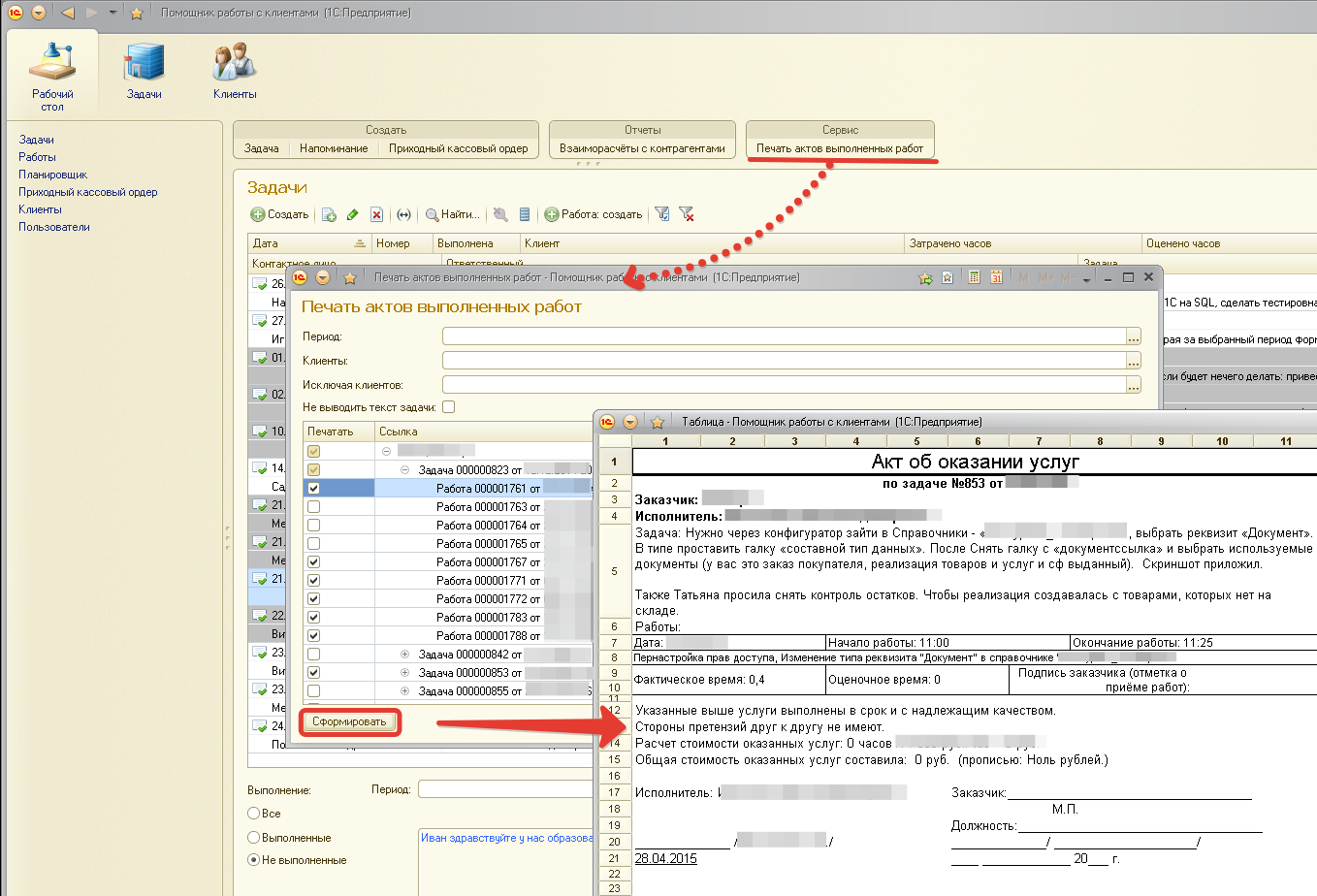
Task: Open the Планировщик link in sidebar
Action: (52, 175)
